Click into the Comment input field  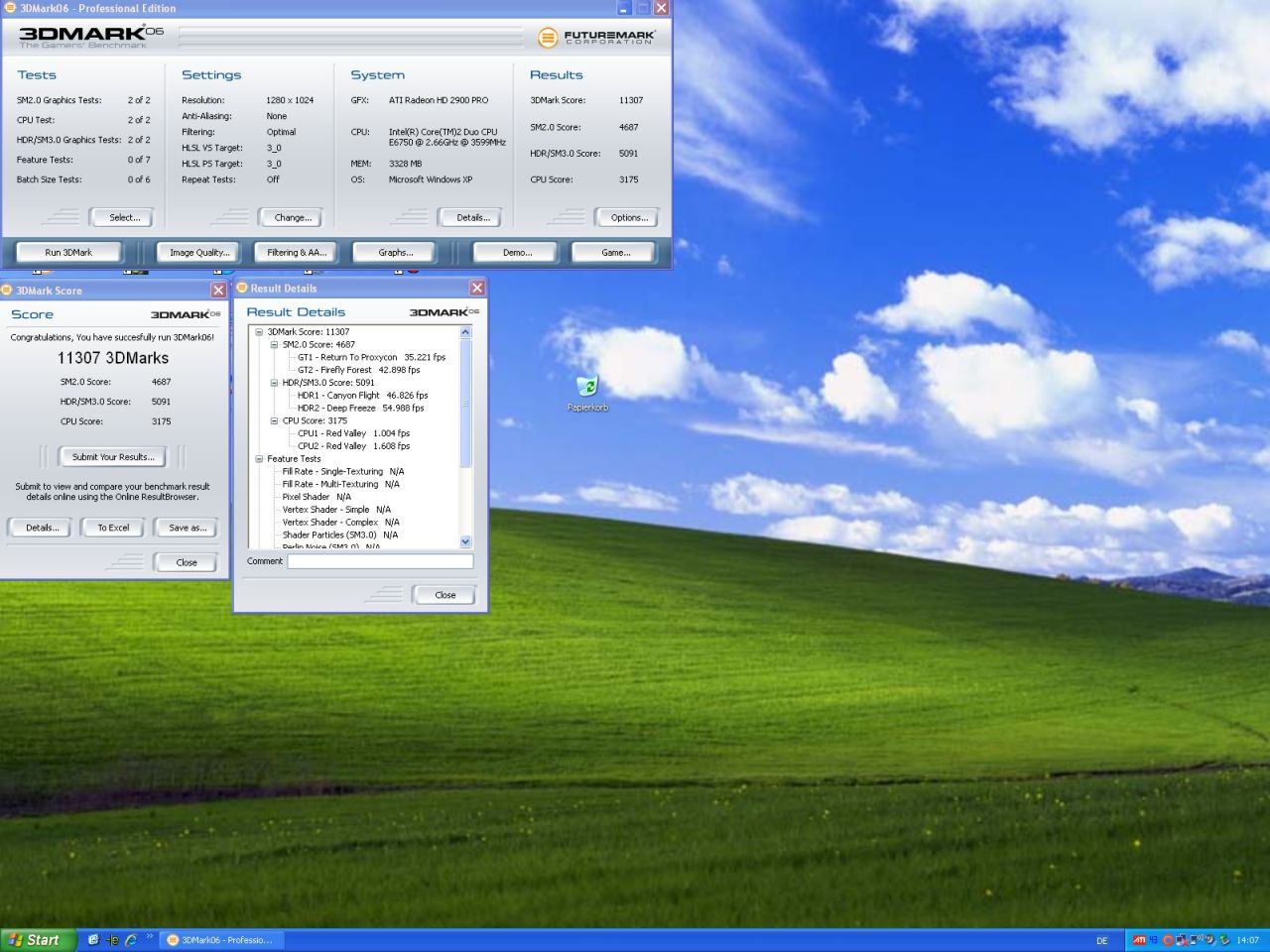[x=380, y=561]
